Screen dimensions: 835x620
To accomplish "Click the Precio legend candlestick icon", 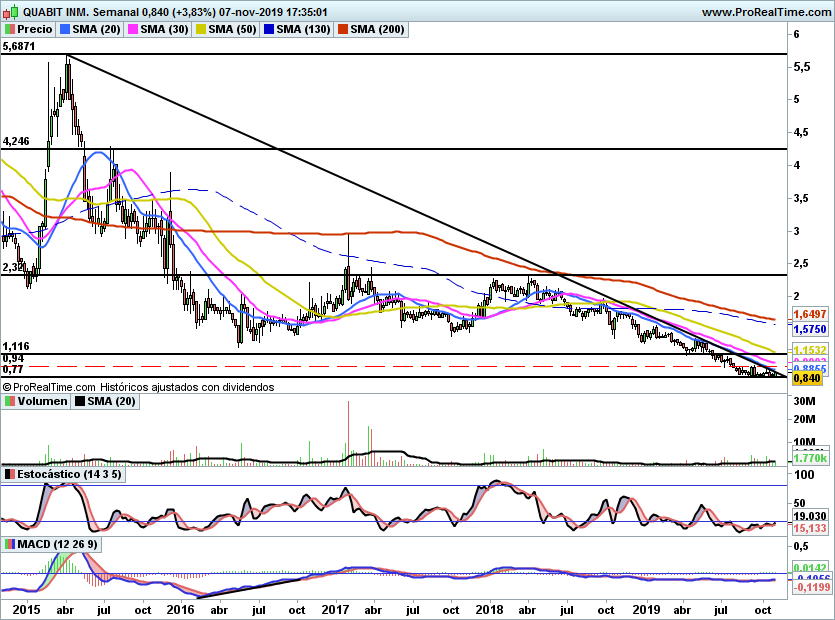I will [10, 29].
